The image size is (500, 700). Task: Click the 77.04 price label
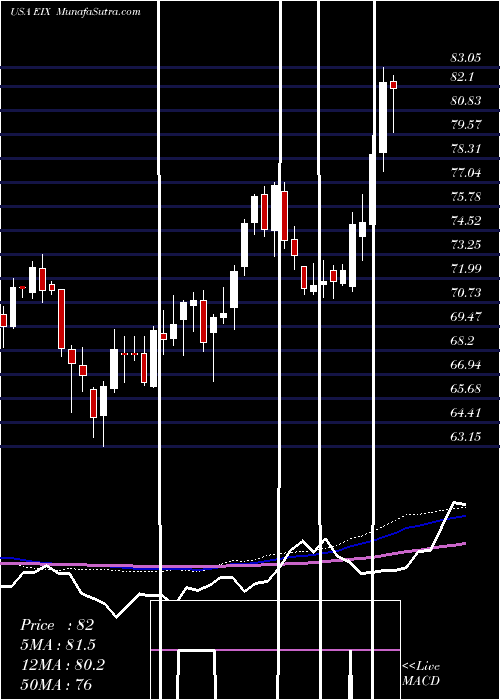pos(466,173)
